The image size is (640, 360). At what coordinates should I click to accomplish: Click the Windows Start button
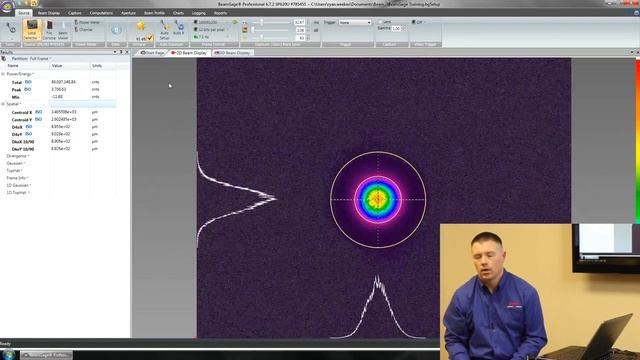point(9,354)
